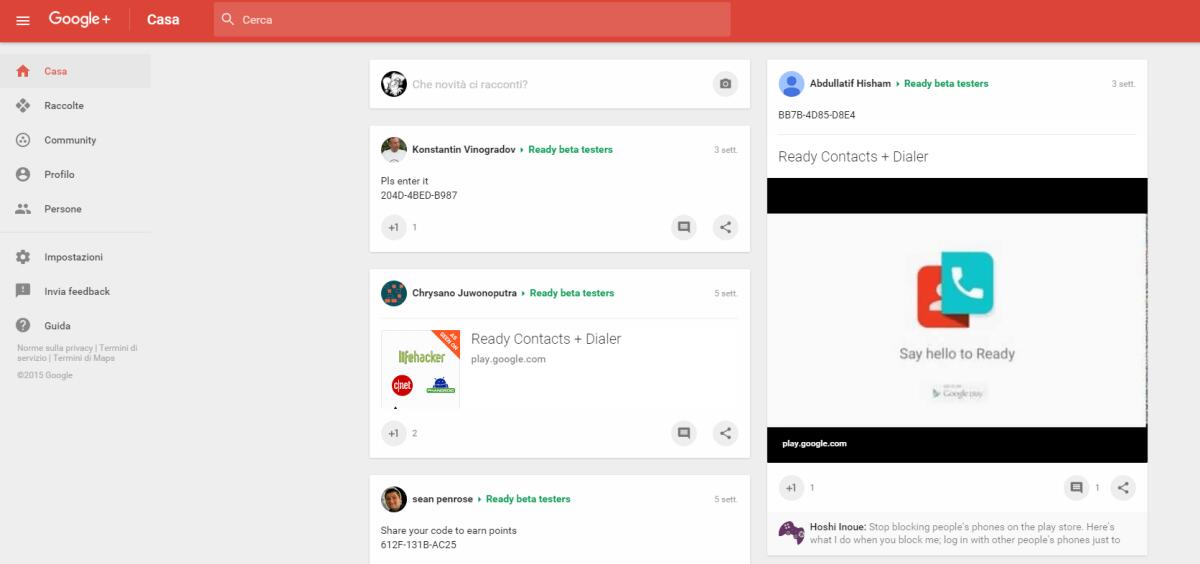Open Raccolte in the sidebar

(x=75, y=106)
